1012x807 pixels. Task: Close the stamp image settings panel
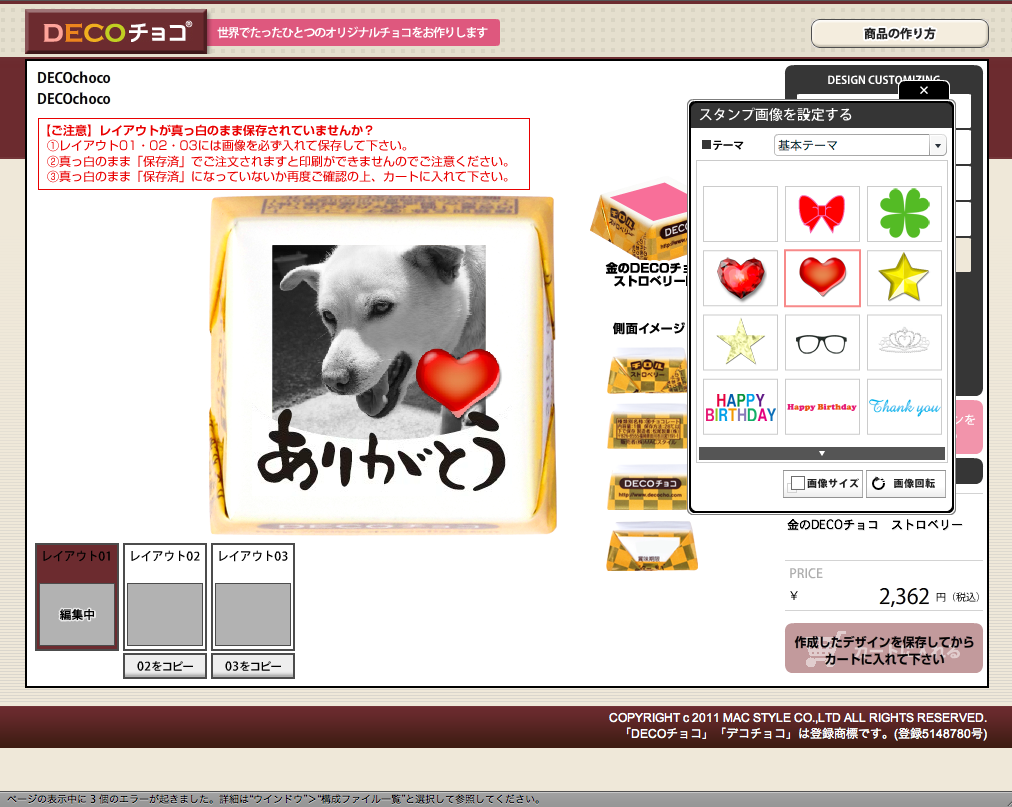click(x=923, y=90)
